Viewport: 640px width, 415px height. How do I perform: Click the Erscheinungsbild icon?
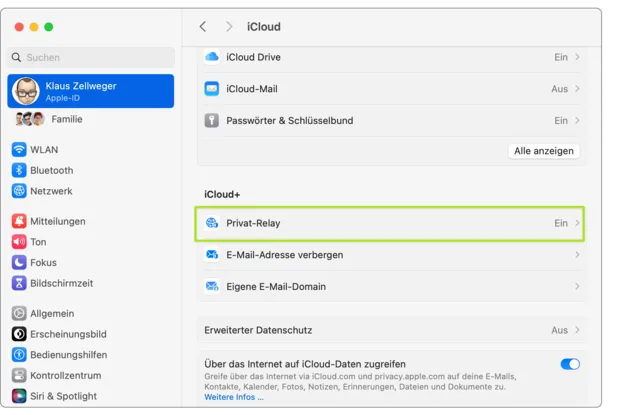tap(19, 334)
